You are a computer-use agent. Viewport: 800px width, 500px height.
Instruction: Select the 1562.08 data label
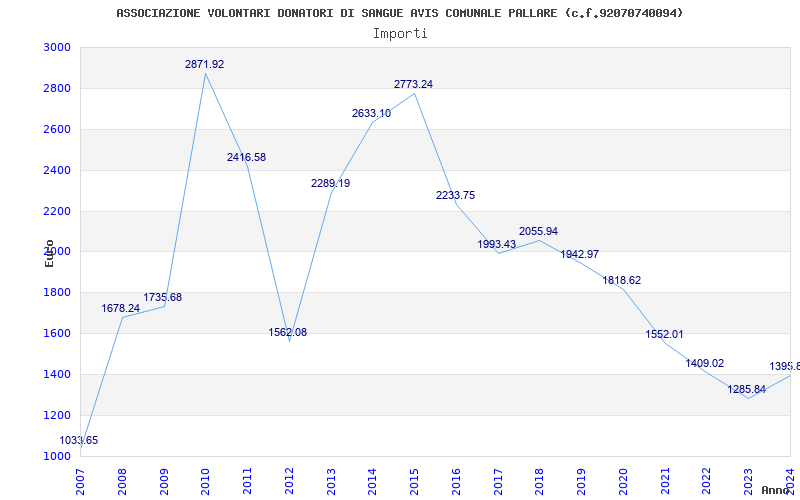[288, 332]
